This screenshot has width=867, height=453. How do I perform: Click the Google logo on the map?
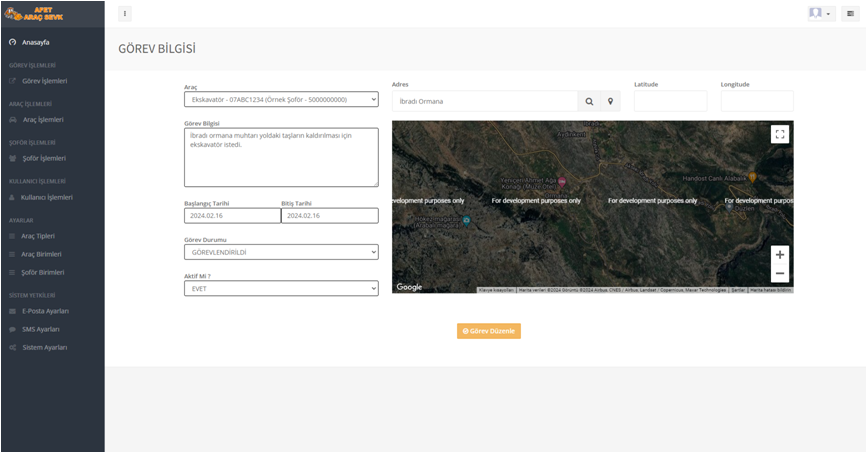tap(409, 287)
